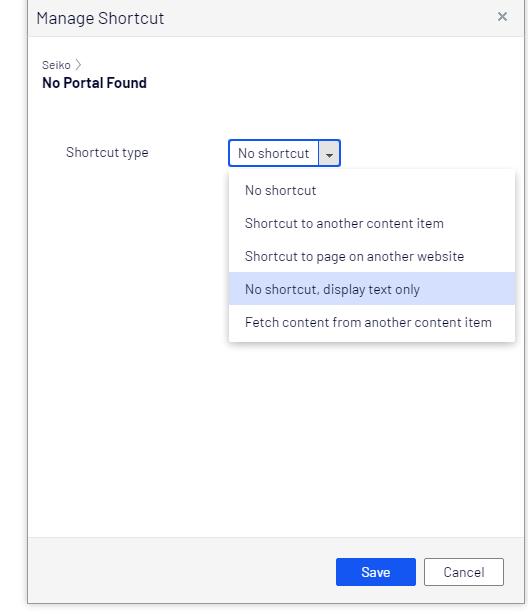
Task: Click the "Manage Shortcut" dialog title
Action: [x=100, y=18]
